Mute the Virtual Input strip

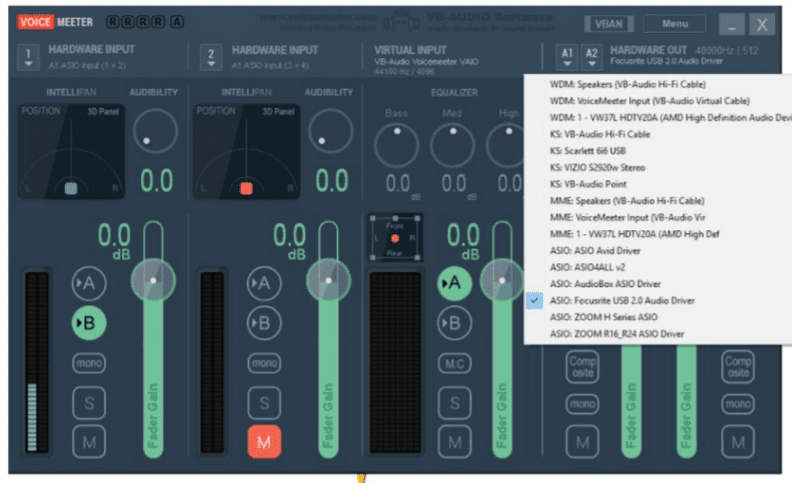[x=455, y=443]
